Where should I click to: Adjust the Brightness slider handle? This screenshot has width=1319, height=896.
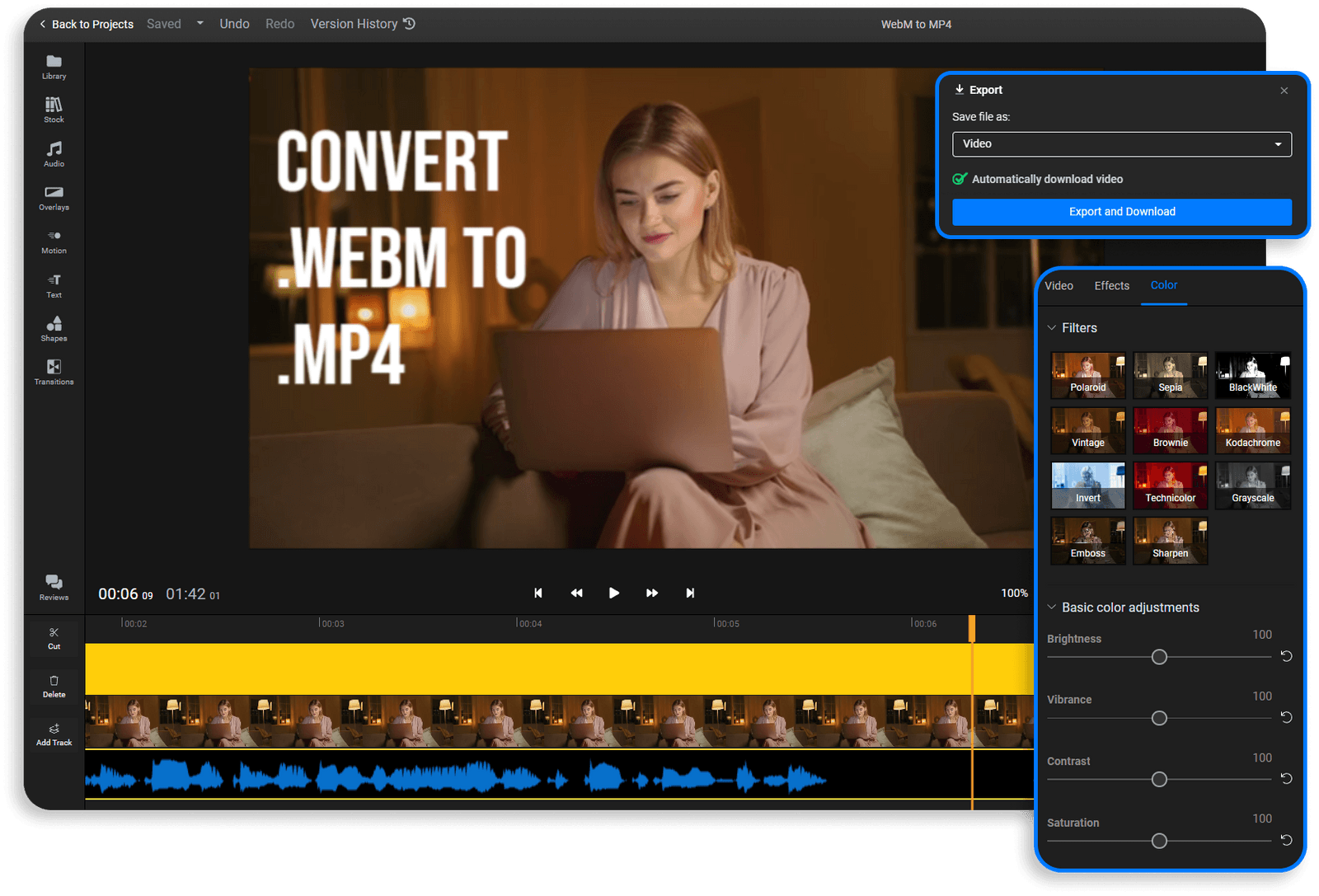(x=1158, y=657)
